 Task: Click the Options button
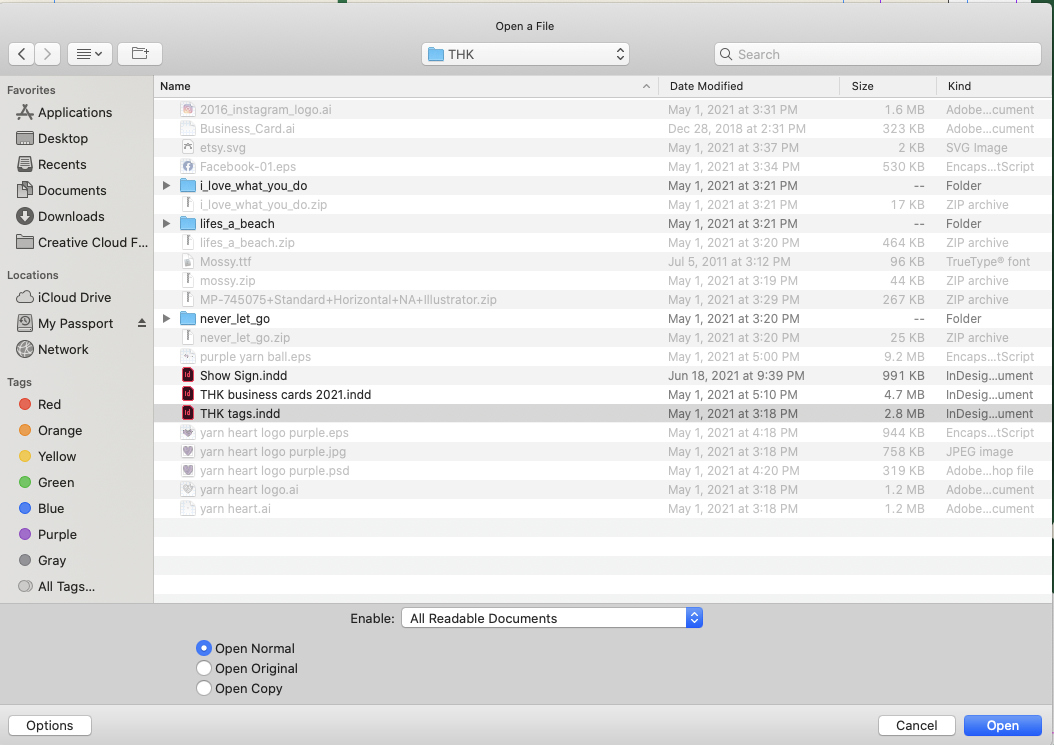tap(50, 726)
